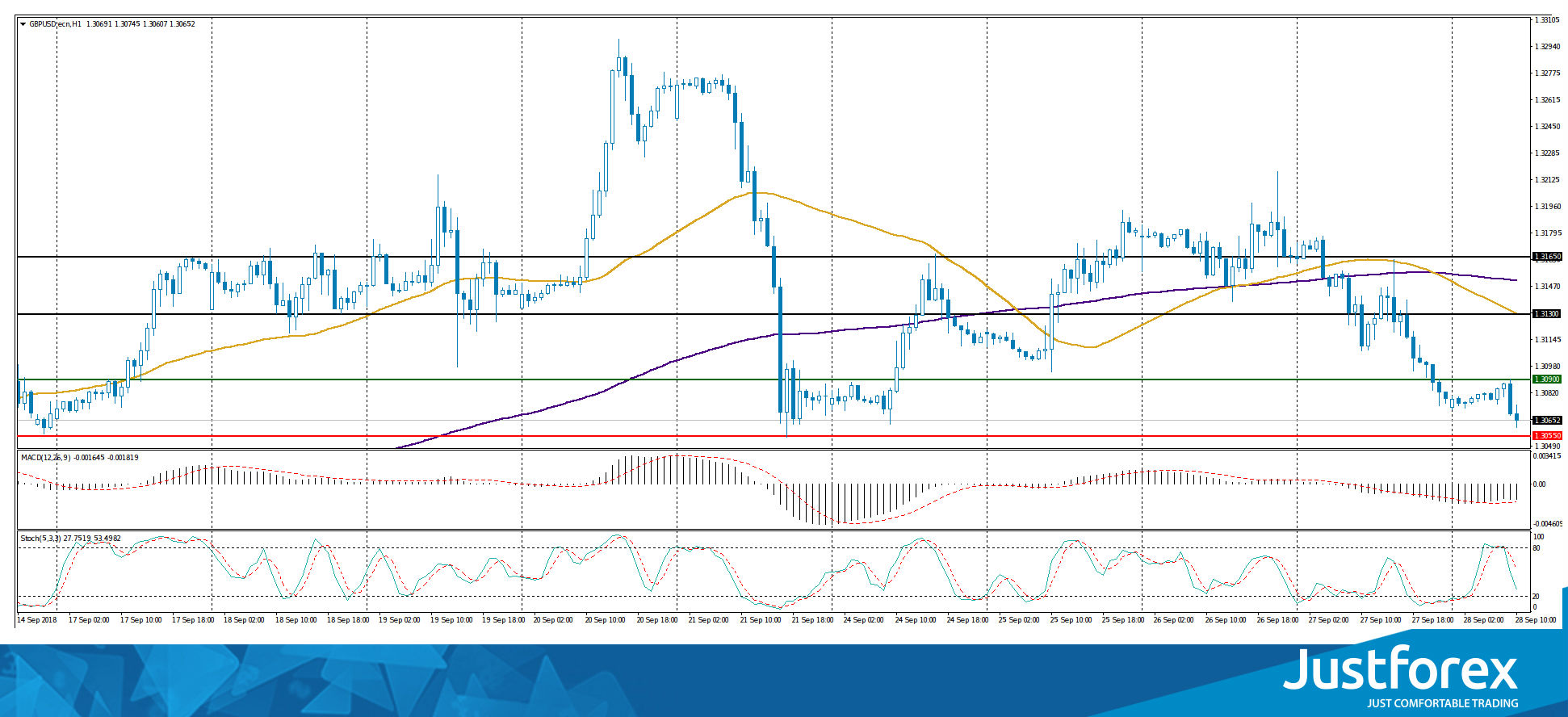Click the 1.32775 price axis label

[1546, 73]
